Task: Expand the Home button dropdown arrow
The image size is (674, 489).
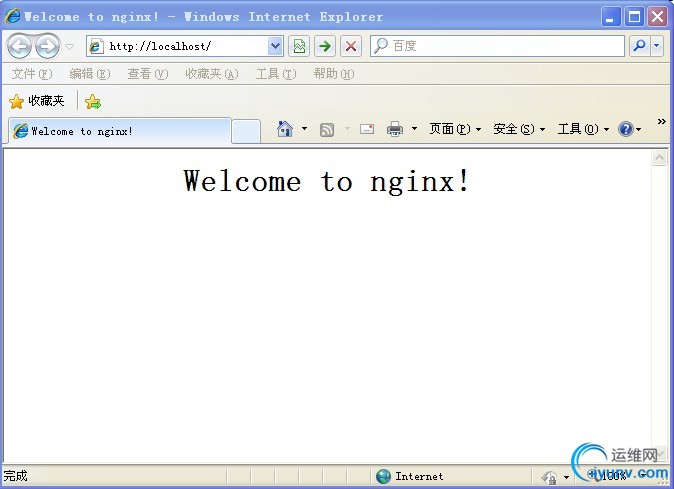Action: 304,128
